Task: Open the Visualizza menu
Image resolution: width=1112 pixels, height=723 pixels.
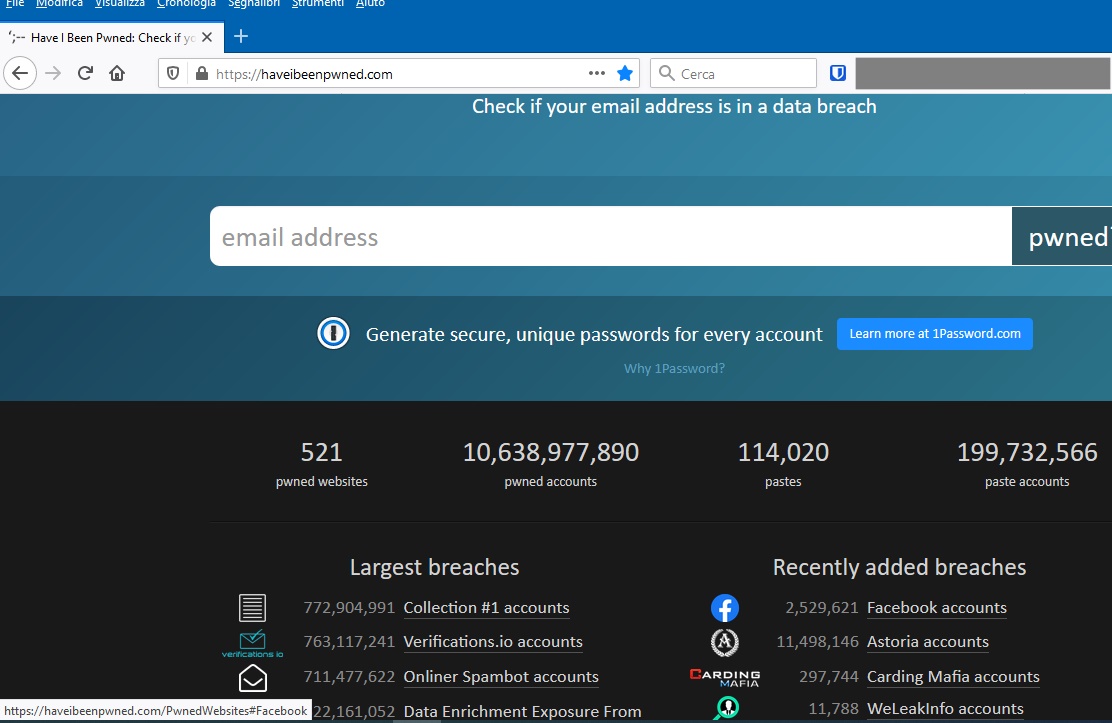Action: (x=120, y=4)
